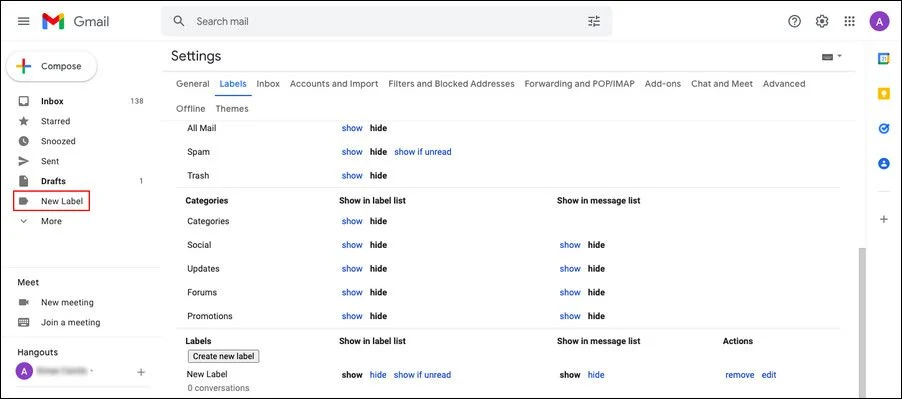Image resolution: width=902 pixels, height=399 pixels.
Task: Open the Support help icon
Action: [794, 21]
